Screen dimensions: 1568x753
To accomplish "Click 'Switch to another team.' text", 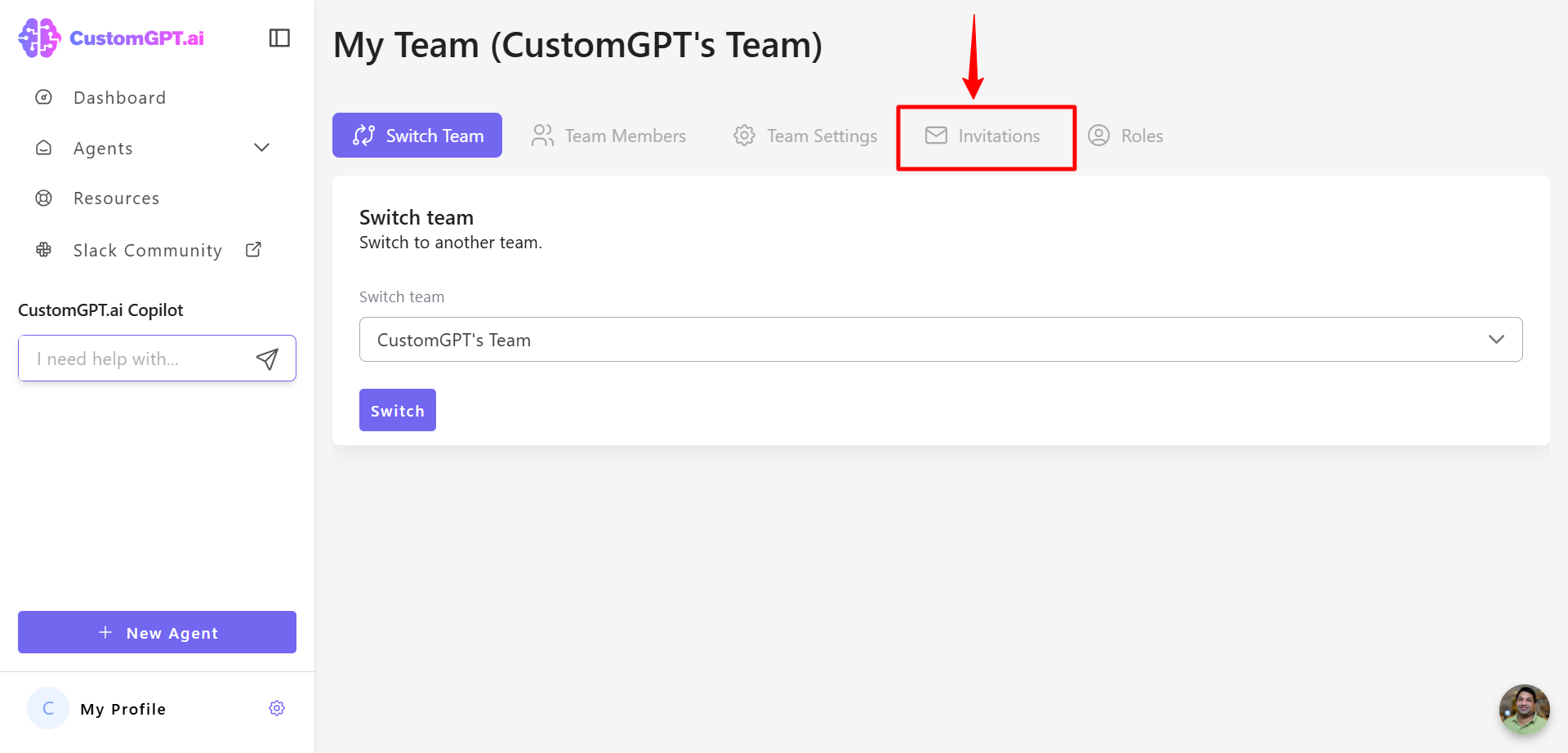I will pyautogui.click(x=451, y=243).
